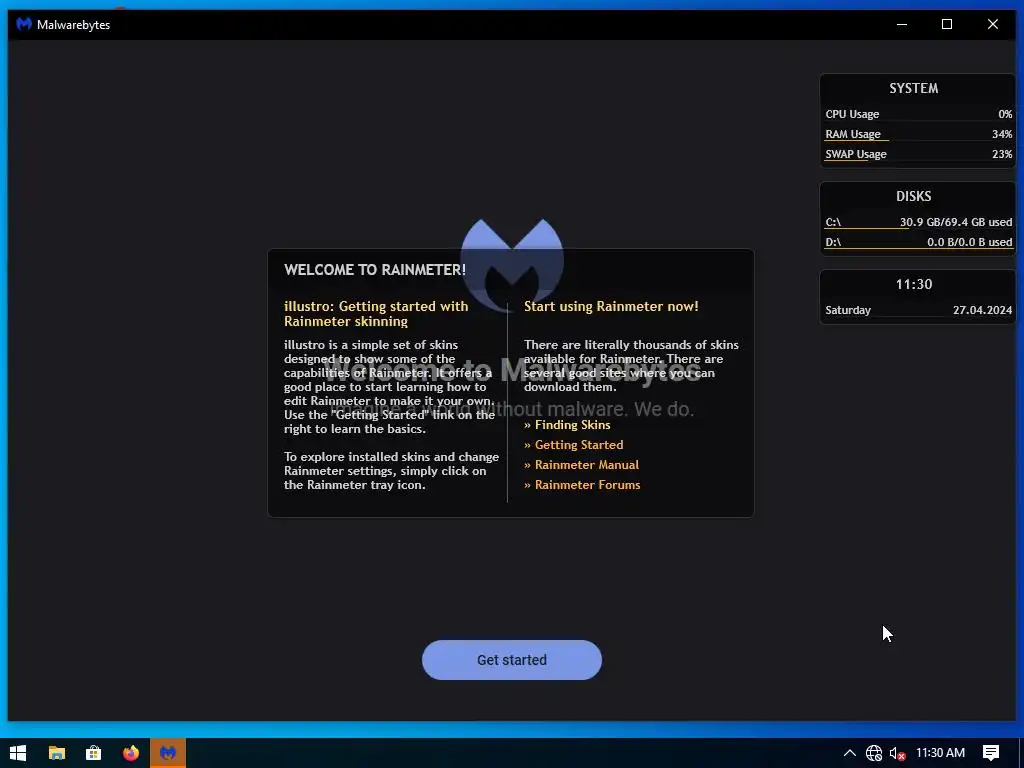Click the 11:30 clock skin time
Screen dimensions: 1024x768
pos(914,284)
